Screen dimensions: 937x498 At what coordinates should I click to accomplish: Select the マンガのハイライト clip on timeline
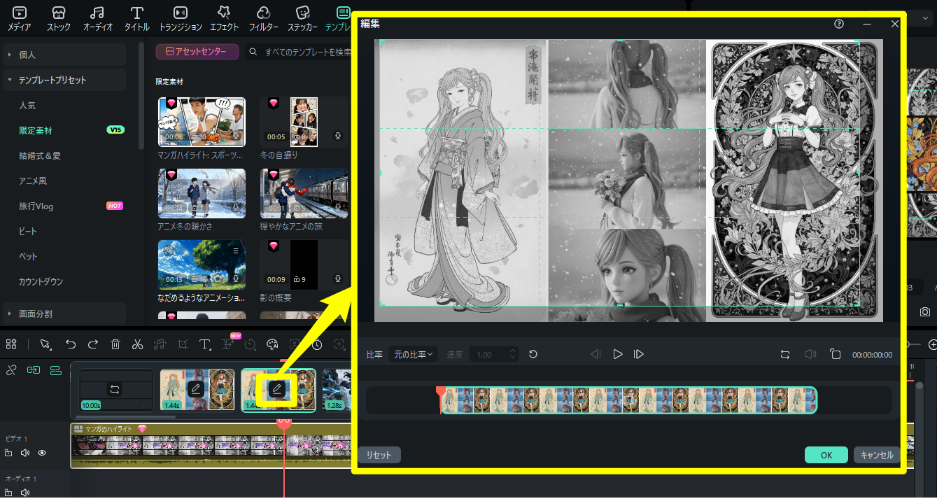[211, 445]
